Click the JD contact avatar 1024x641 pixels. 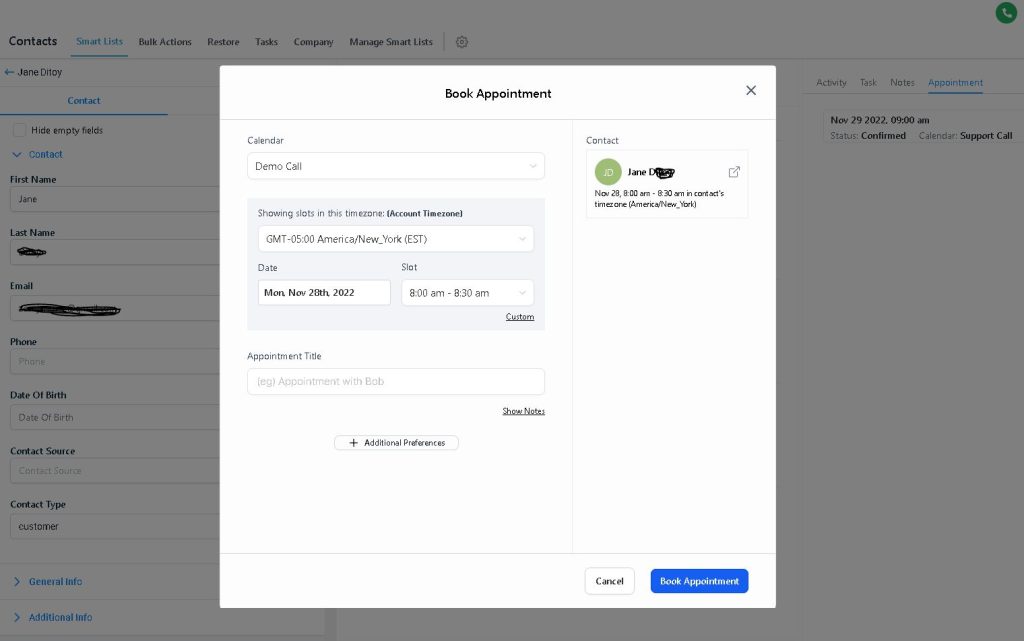coord(607,171)
